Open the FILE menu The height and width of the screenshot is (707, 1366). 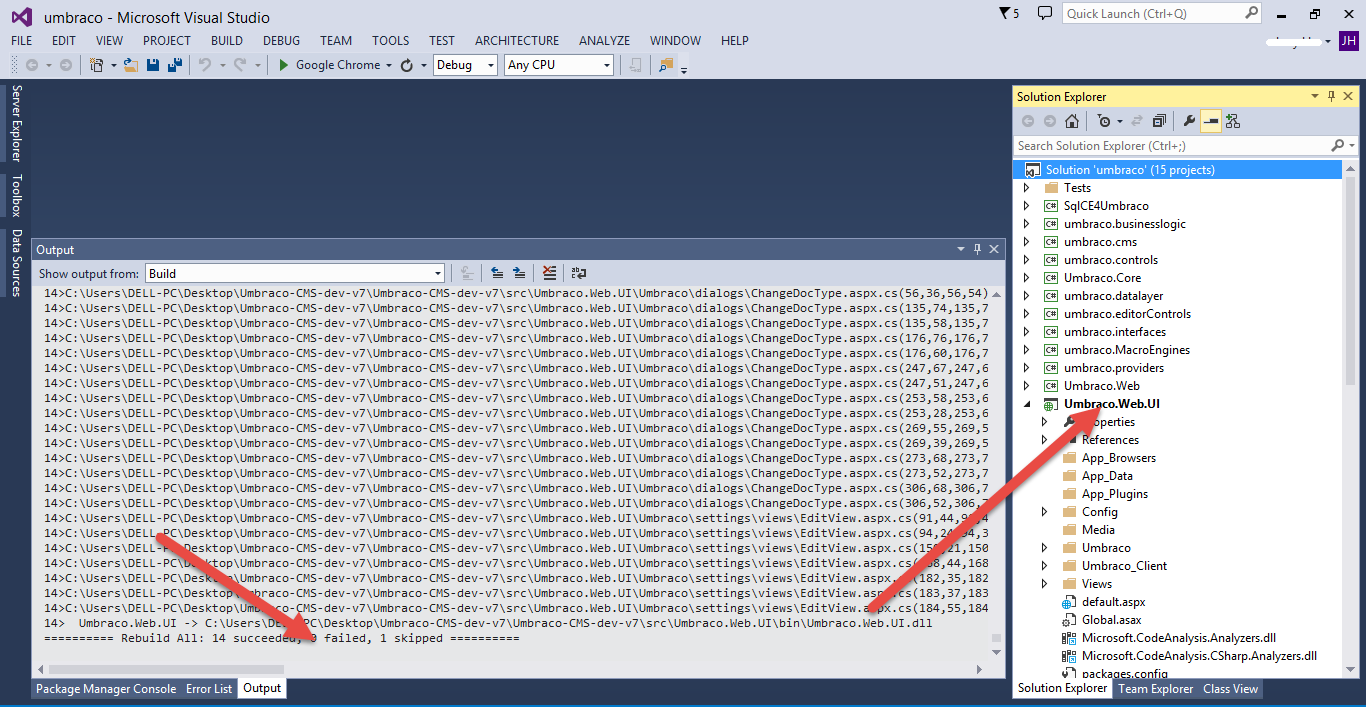22,41
